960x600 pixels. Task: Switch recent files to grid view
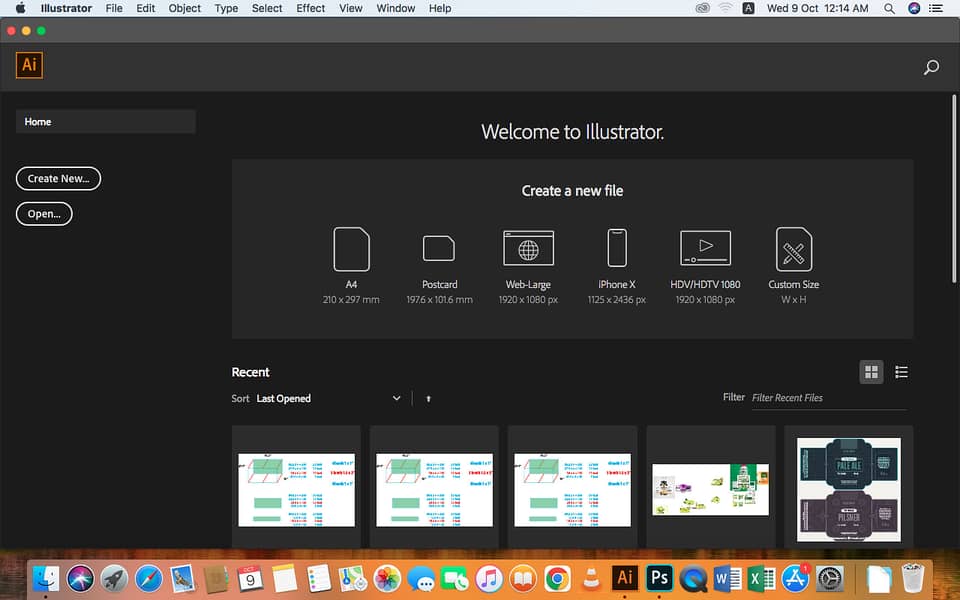pos(872,372)
